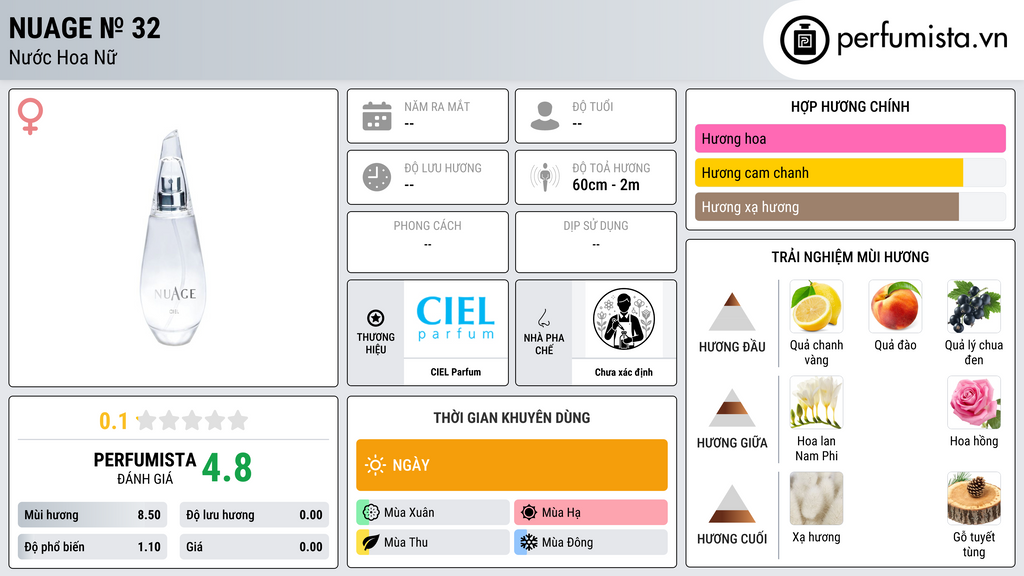Click the pink female gender symbol icon
Image resolution: width=1024 pixels, height=576 pixels.
(x=30, y=116)
